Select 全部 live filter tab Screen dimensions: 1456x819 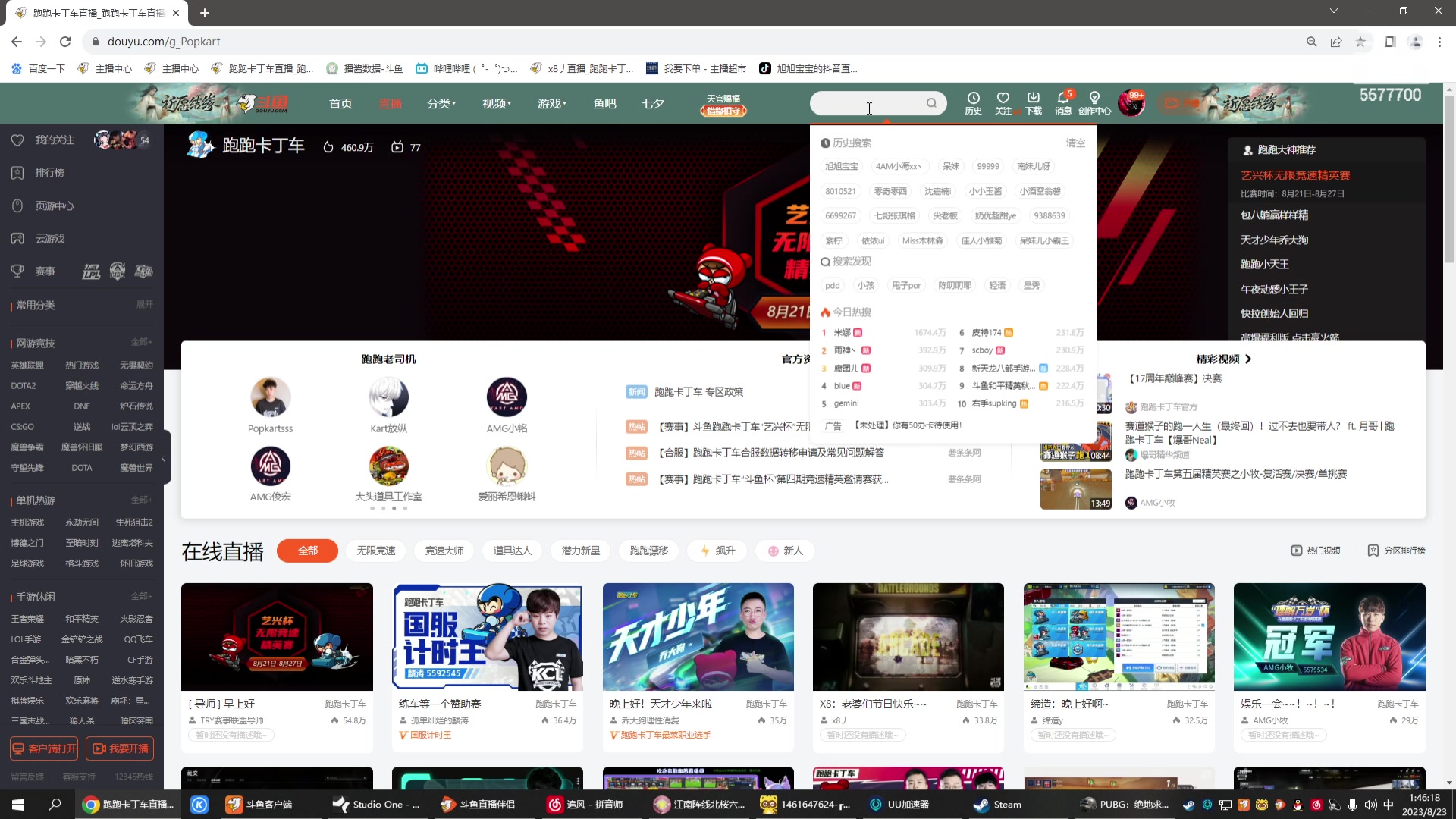[308, 551]
